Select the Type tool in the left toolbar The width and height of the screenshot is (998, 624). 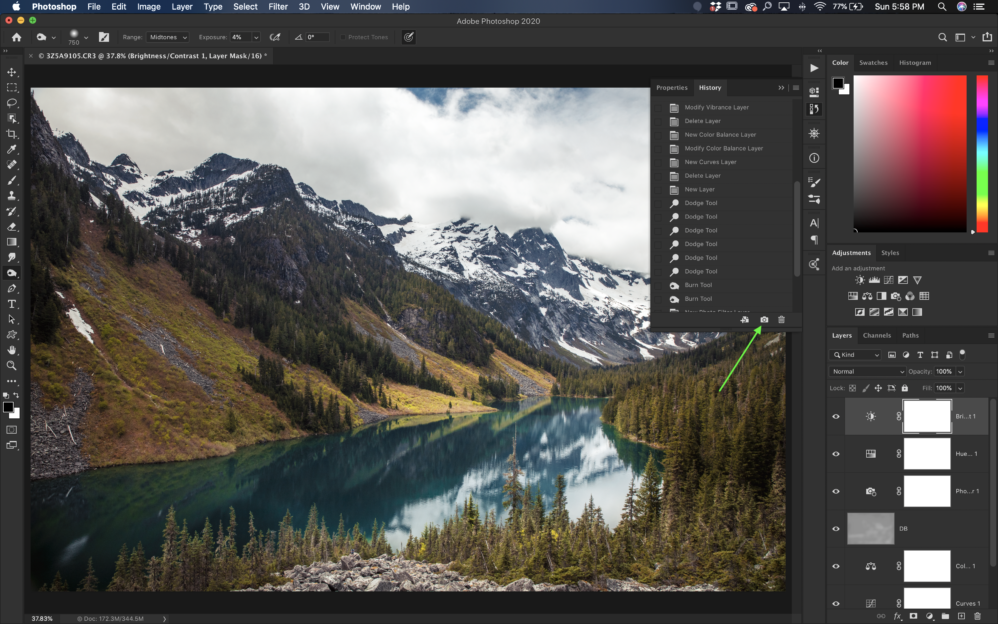(x=13, y=305)
